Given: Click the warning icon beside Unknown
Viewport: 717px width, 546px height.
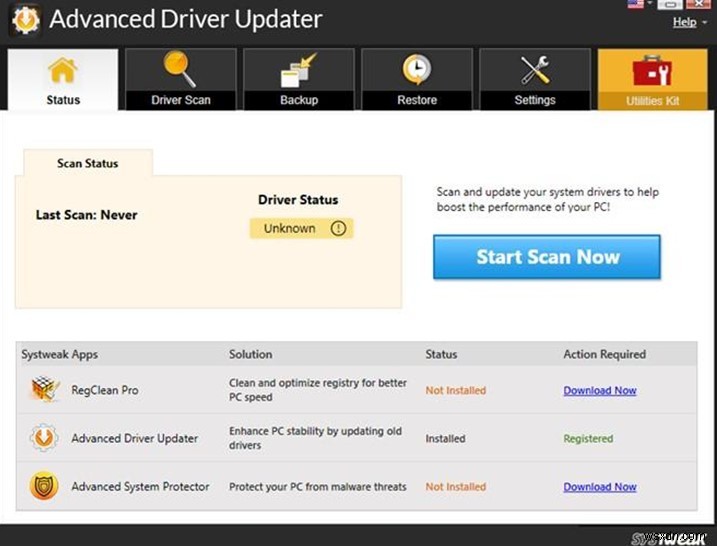Looking at the screenshot, I should 338,228.
